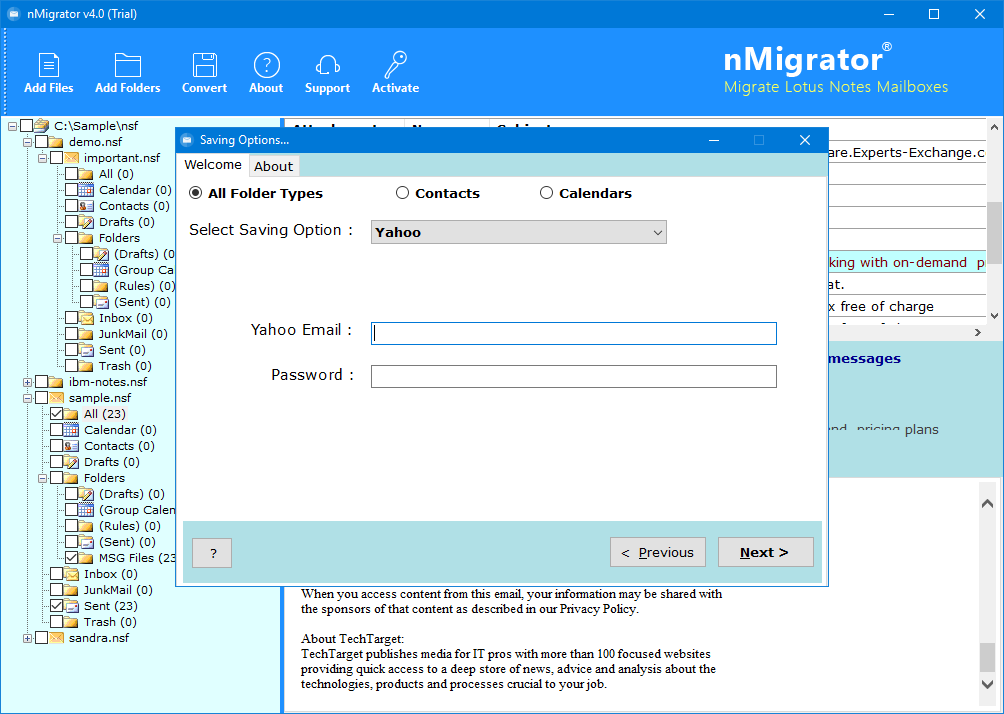This screenshot has height=714, width=1004.
Task: Click Drafts icon under sample.nsf
Action: point(71,462)
